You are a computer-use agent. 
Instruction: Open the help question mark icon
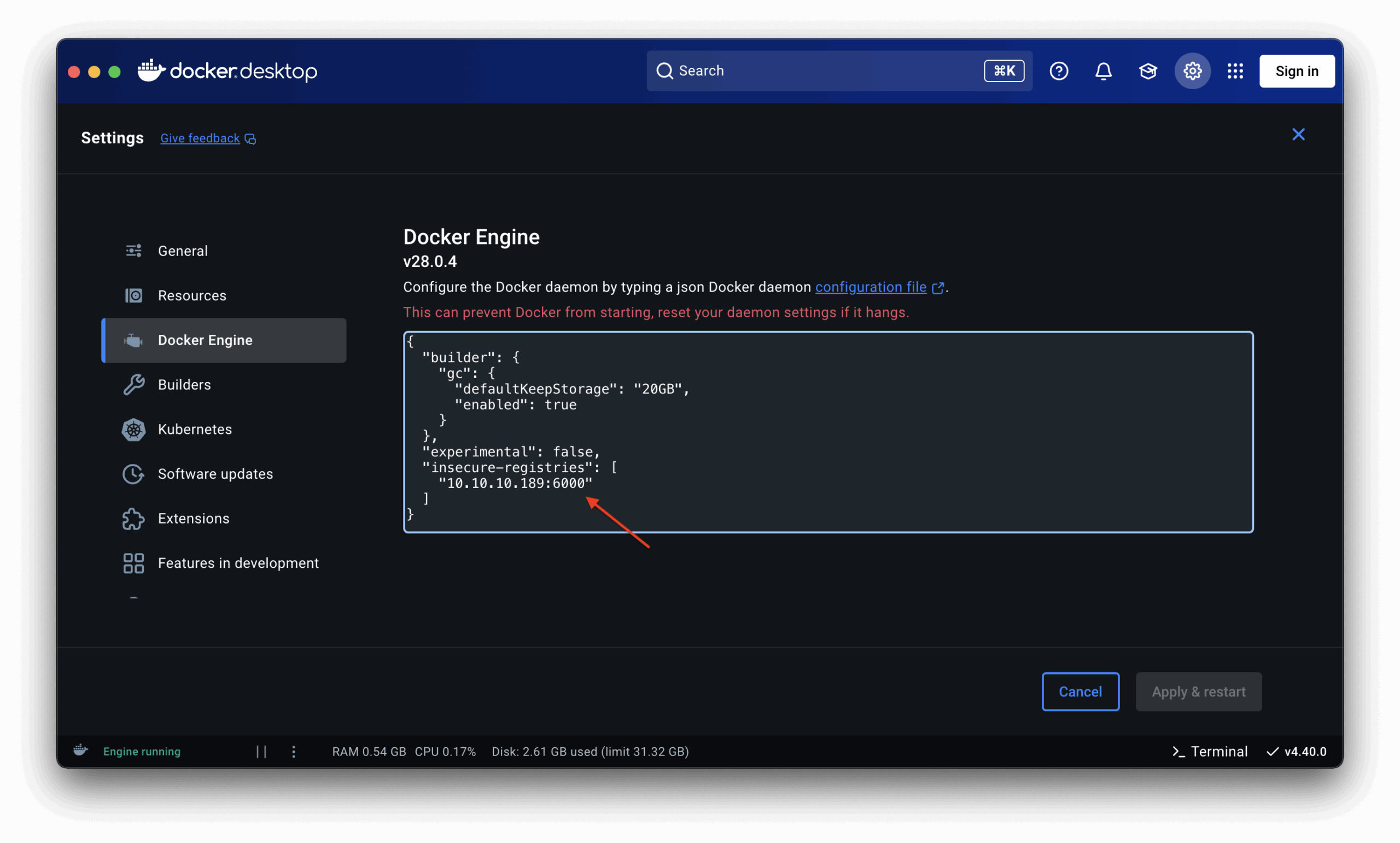tap(1058, 71)
